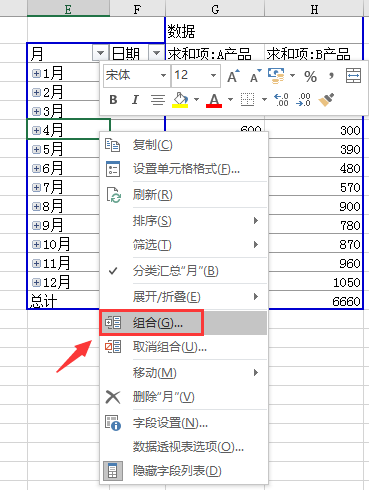Select column E header

[x=68, y=8]
